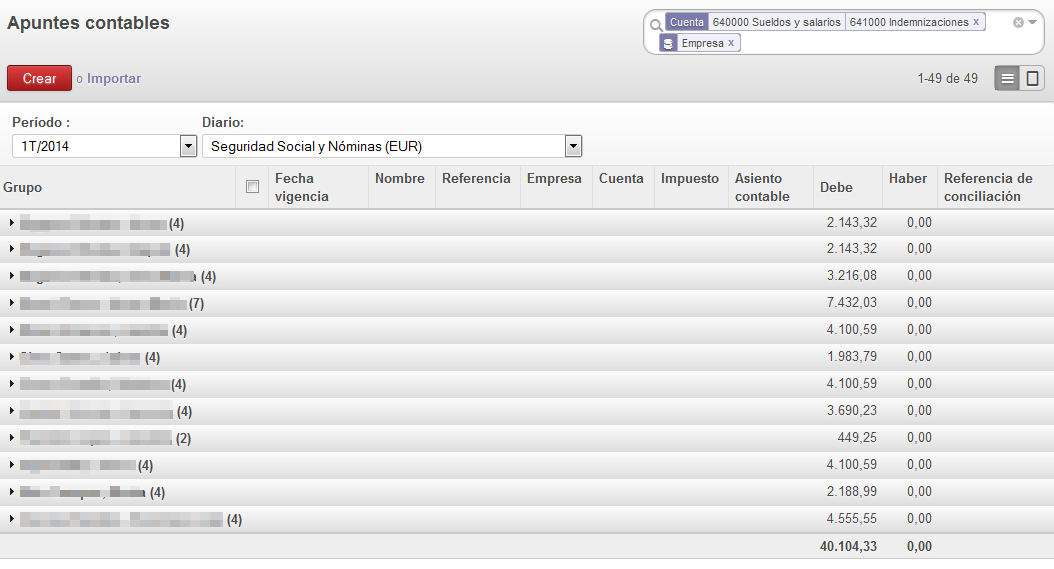Remove the Cuenta filter with its x
This screenshot has height=569, width=1054.
click(x=976, y=22)
